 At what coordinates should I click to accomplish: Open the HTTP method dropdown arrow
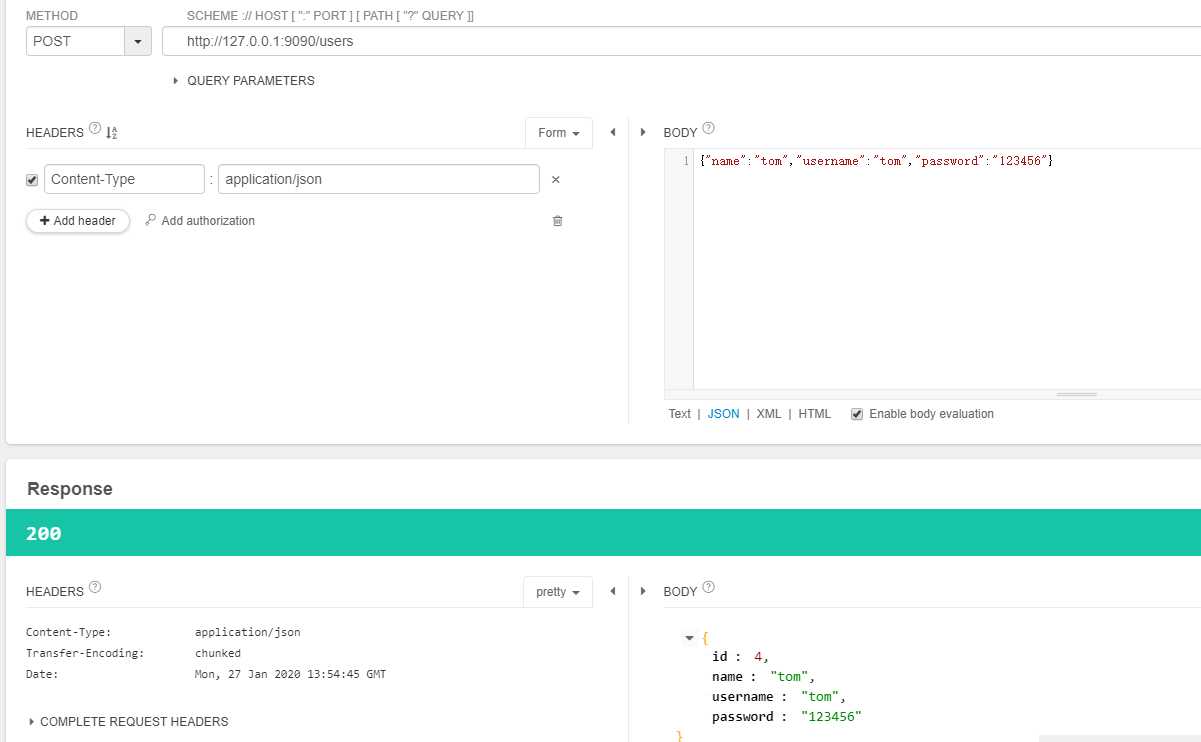[137, 42]
